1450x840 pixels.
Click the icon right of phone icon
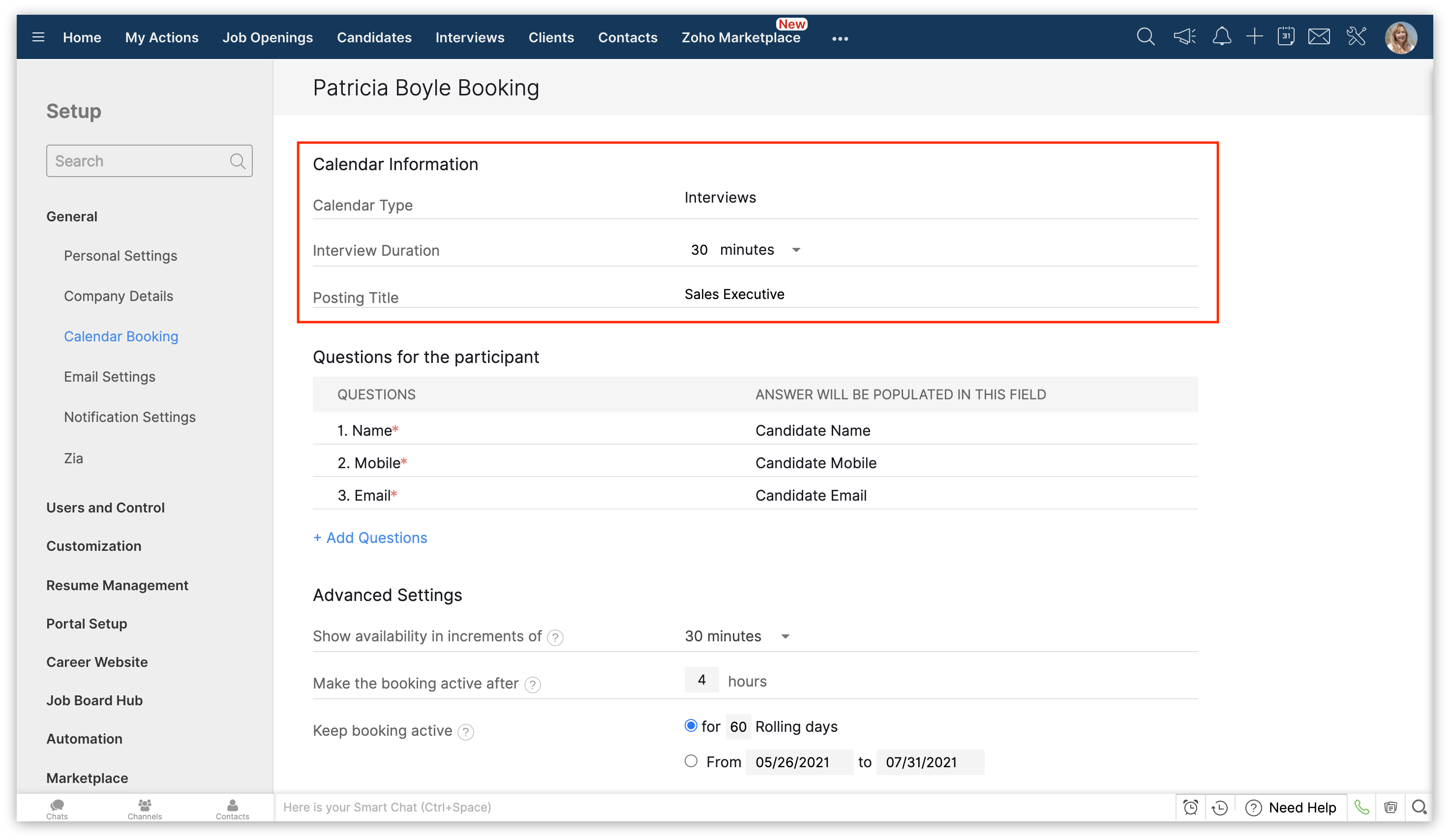tap(1390, 807)
